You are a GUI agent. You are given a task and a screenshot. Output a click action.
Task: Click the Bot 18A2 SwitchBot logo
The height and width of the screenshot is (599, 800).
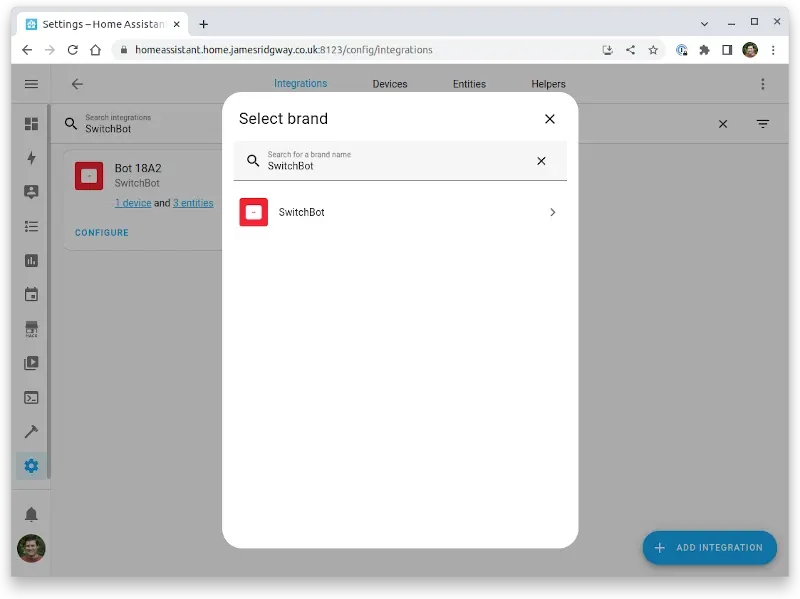pyautogui.click(x=89, y=176)
